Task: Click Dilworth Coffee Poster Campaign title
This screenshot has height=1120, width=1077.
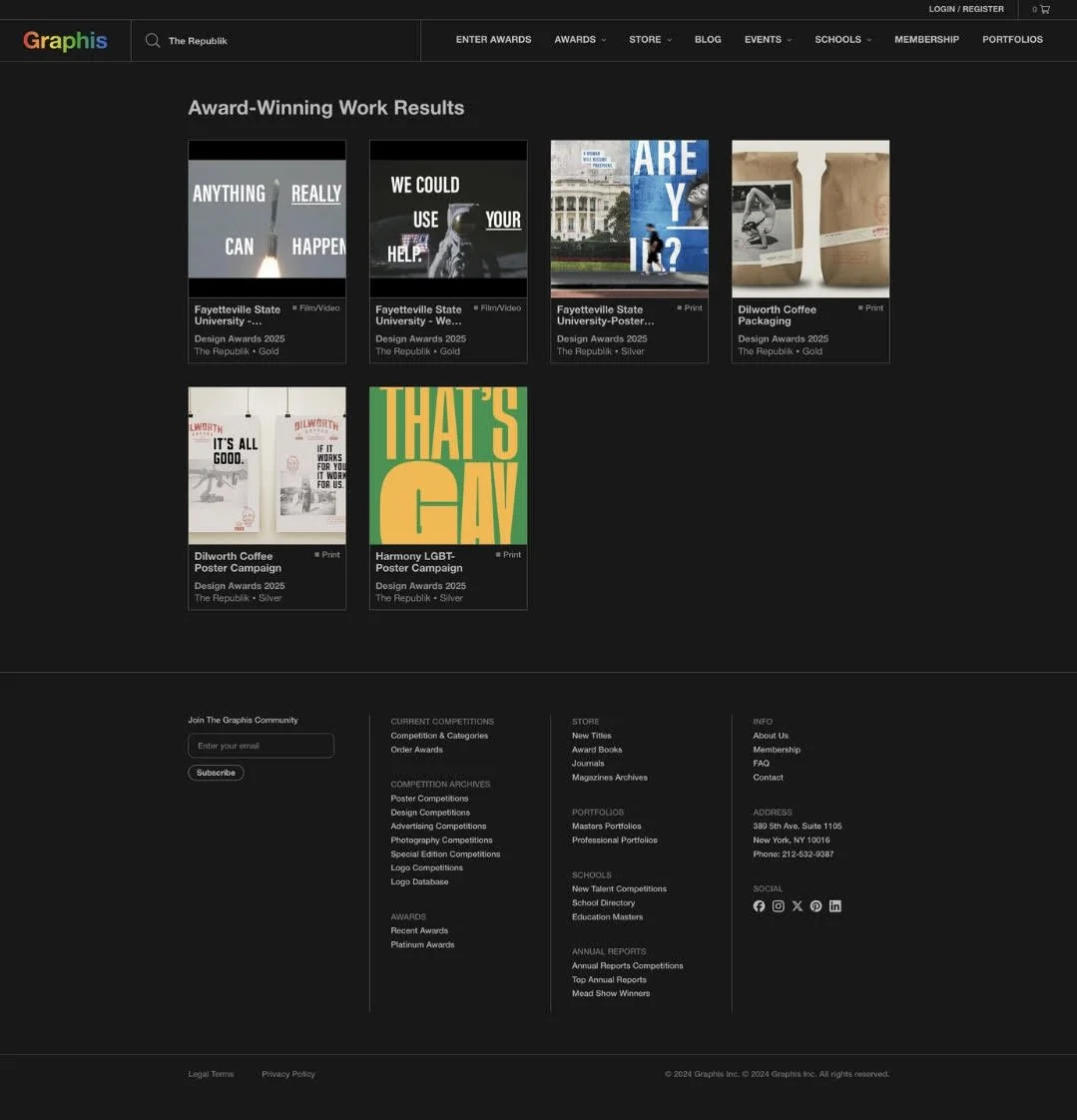Action: point(238,562)
